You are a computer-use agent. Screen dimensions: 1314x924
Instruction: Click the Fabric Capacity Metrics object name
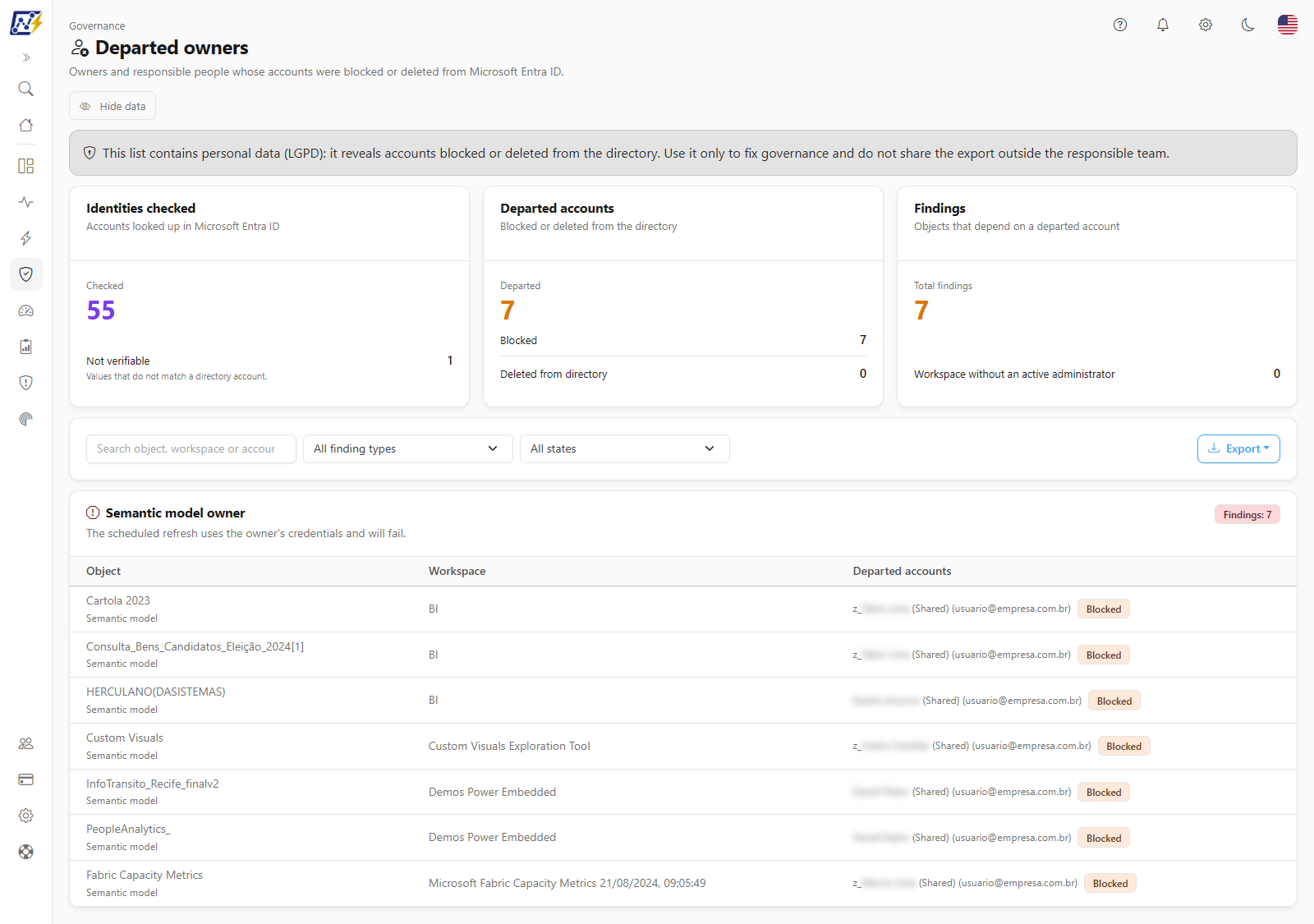145,875
